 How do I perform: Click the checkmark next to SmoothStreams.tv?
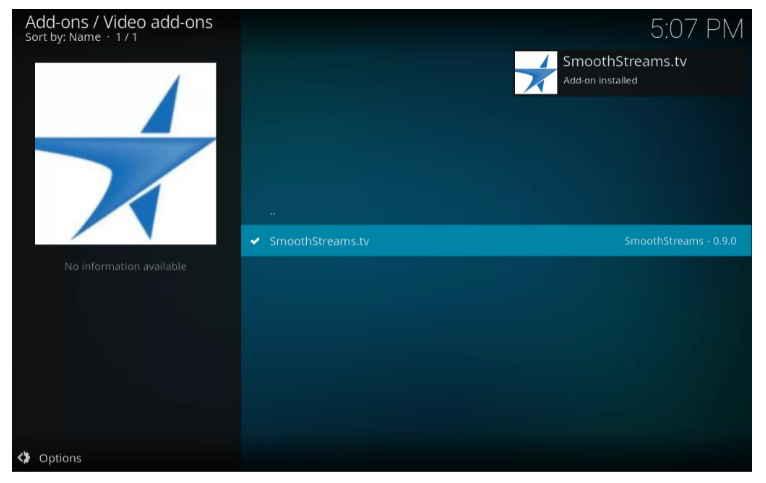(x=255, y=241)
